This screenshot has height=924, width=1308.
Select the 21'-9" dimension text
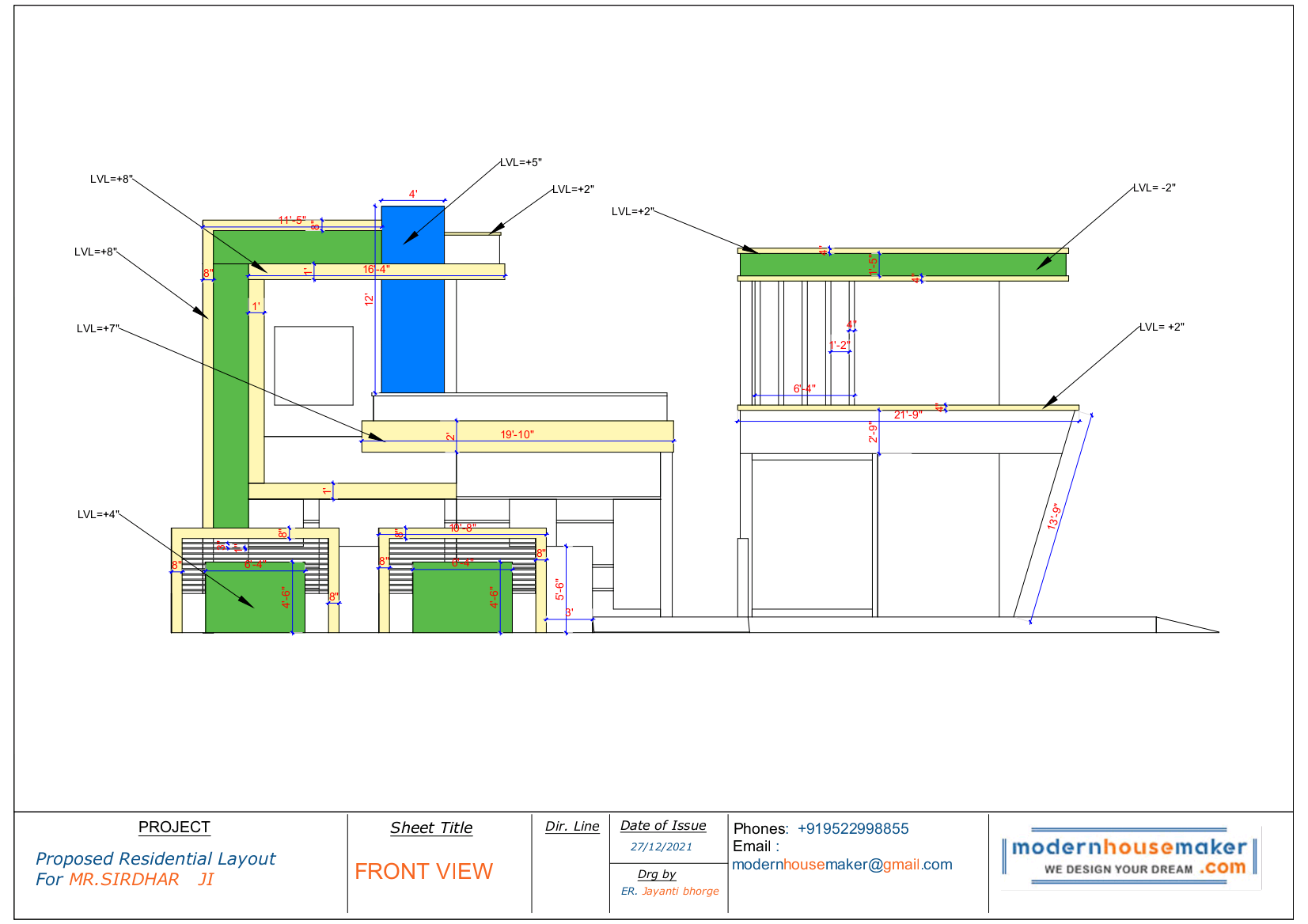pyautogui.click(x=908, y=415)
